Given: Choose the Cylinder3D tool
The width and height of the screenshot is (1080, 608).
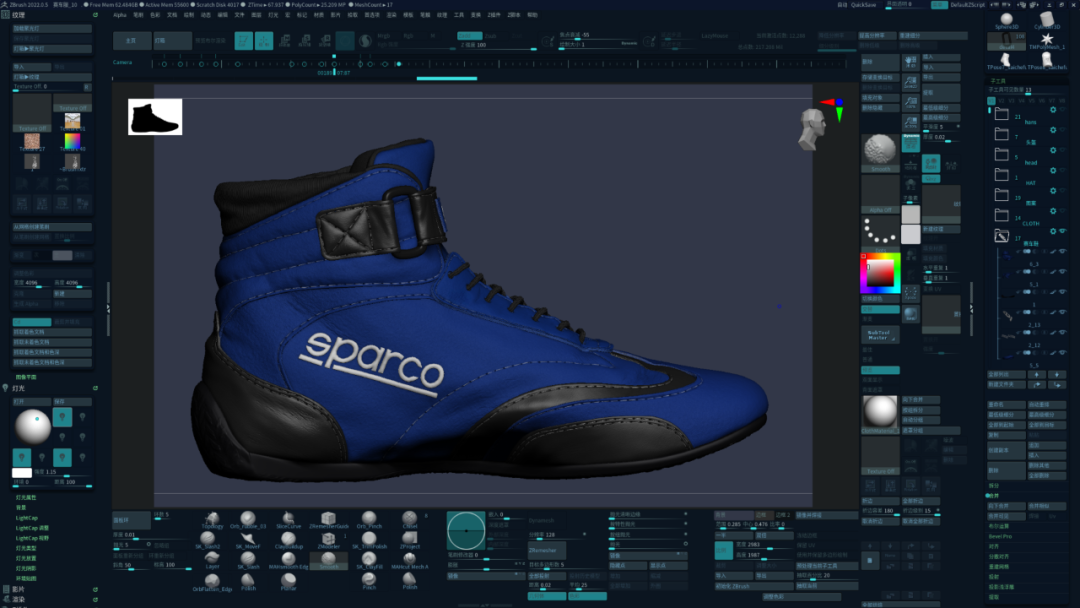Looking at the screenshot, I should (x=1047, y=21).
